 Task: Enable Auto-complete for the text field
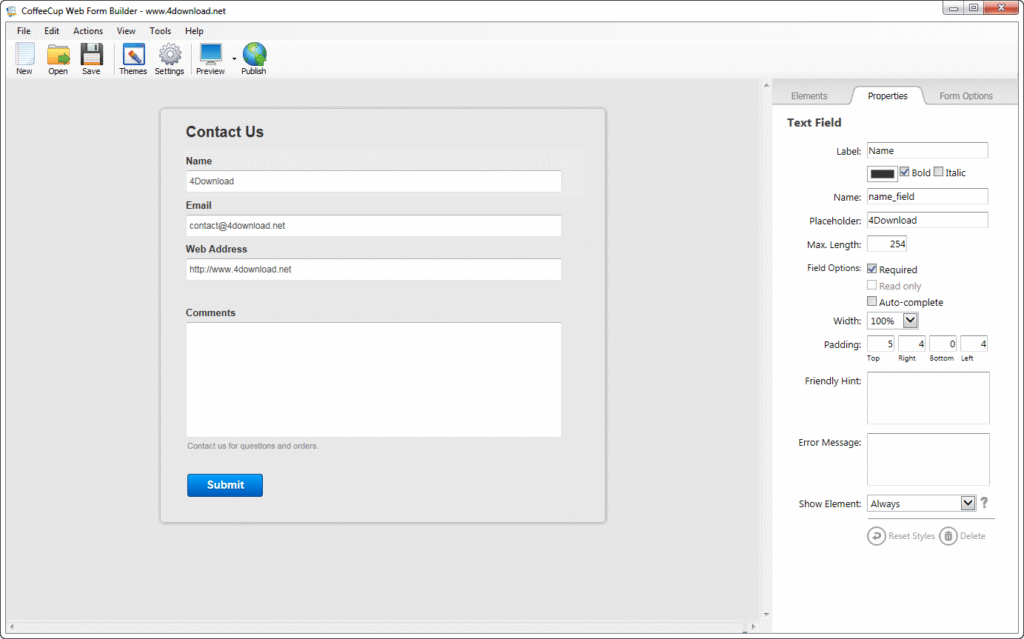click(x=872, y=301)
